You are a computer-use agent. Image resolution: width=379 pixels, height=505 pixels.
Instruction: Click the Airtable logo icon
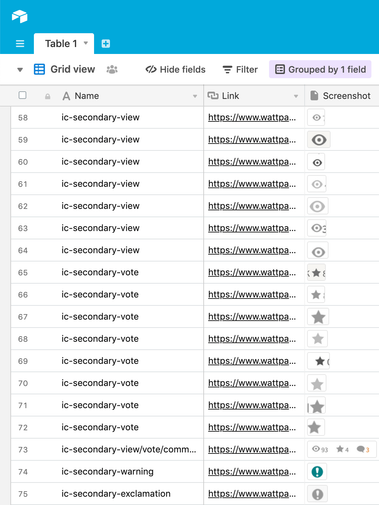(20, 16)
